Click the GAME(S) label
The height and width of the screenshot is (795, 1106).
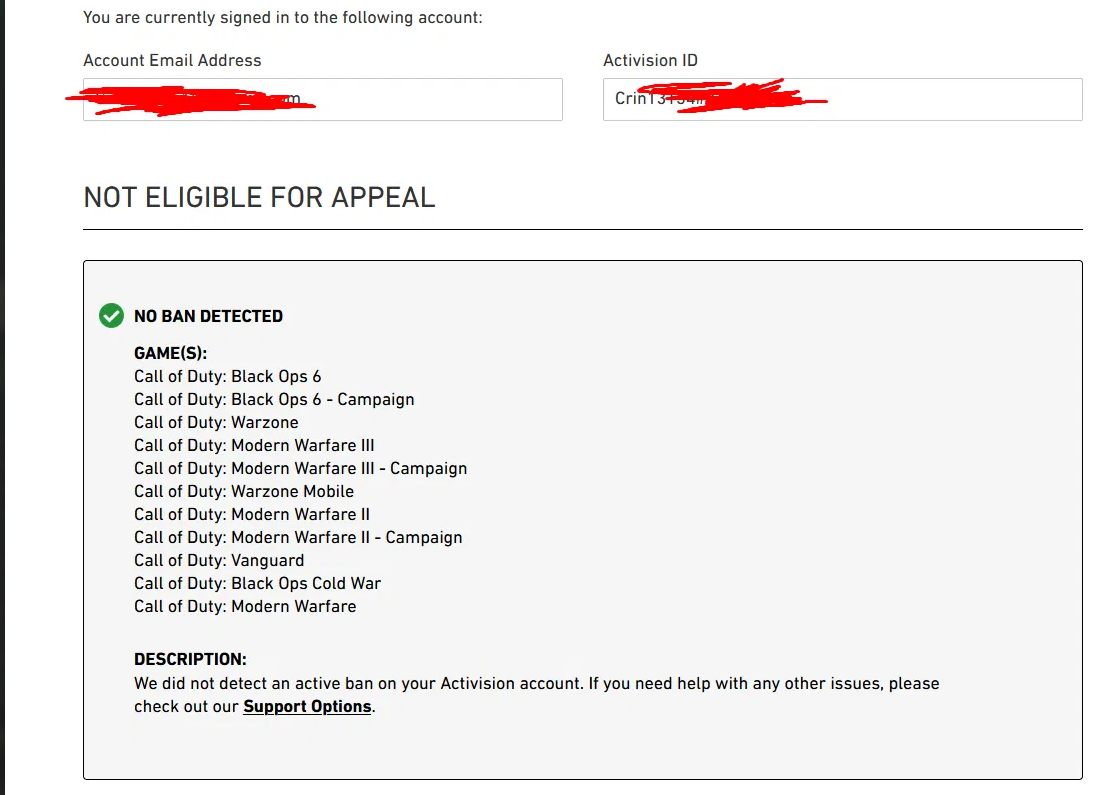pos(170,353)
